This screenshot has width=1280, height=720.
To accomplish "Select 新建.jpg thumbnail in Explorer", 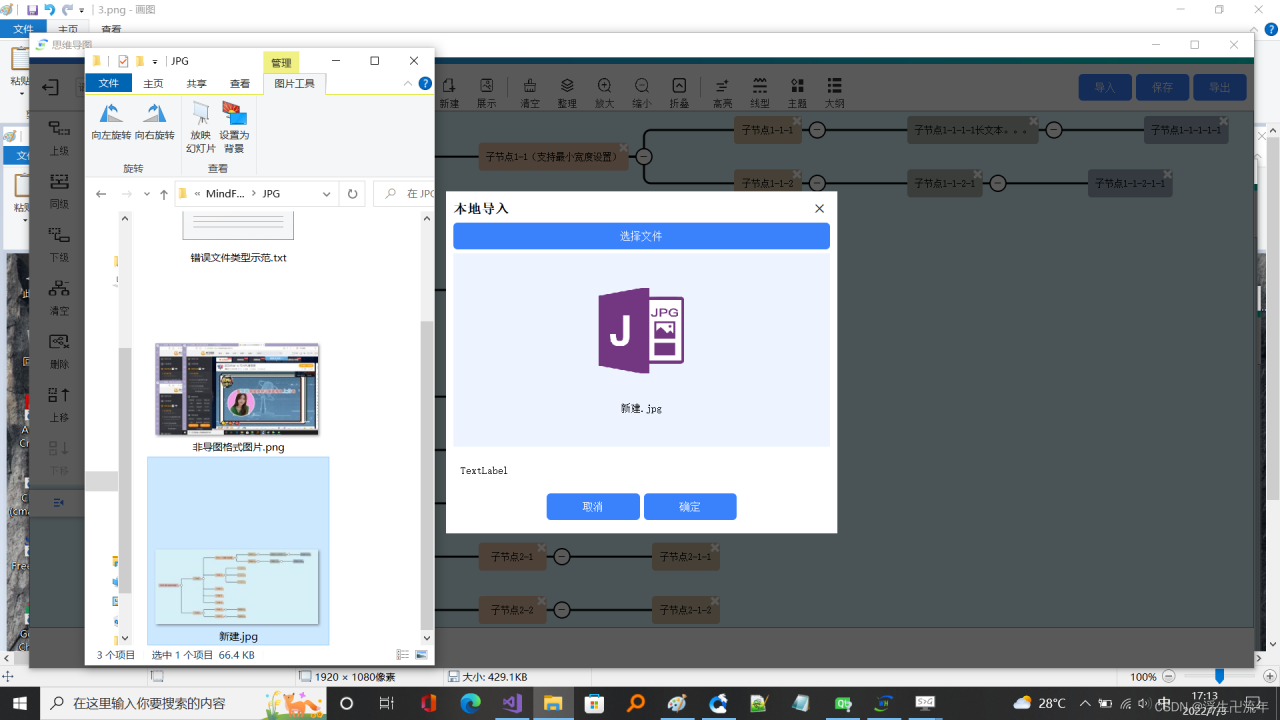I will point(238,586).
